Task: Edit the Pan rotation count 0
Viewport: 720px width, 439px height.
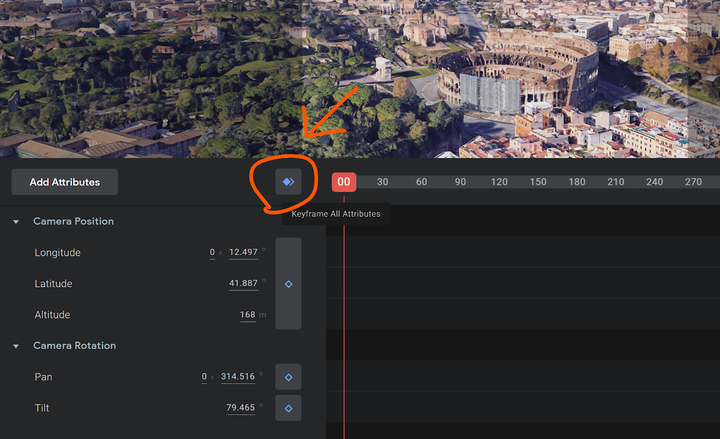Action: click(204, 377)
